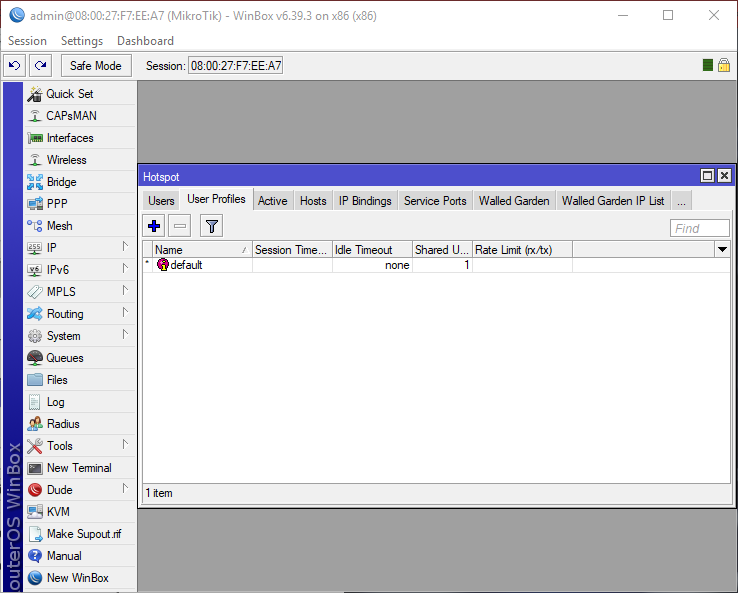Open the IPv6 menu item
Image resolution: width=738 pixels, height=593 pixels.
pyautogui.click(x=80, y=270)
